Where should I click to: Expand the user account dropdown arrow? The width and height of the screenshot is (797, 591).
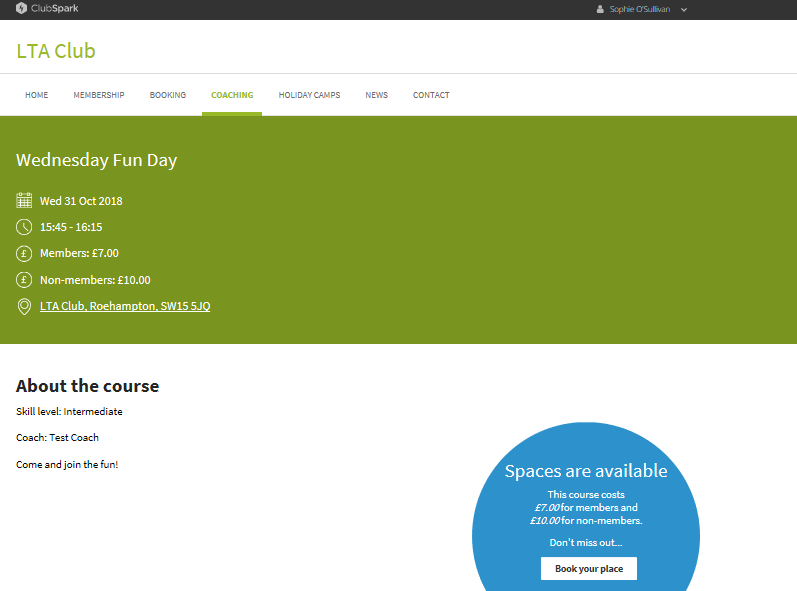[x=684, y=9]
